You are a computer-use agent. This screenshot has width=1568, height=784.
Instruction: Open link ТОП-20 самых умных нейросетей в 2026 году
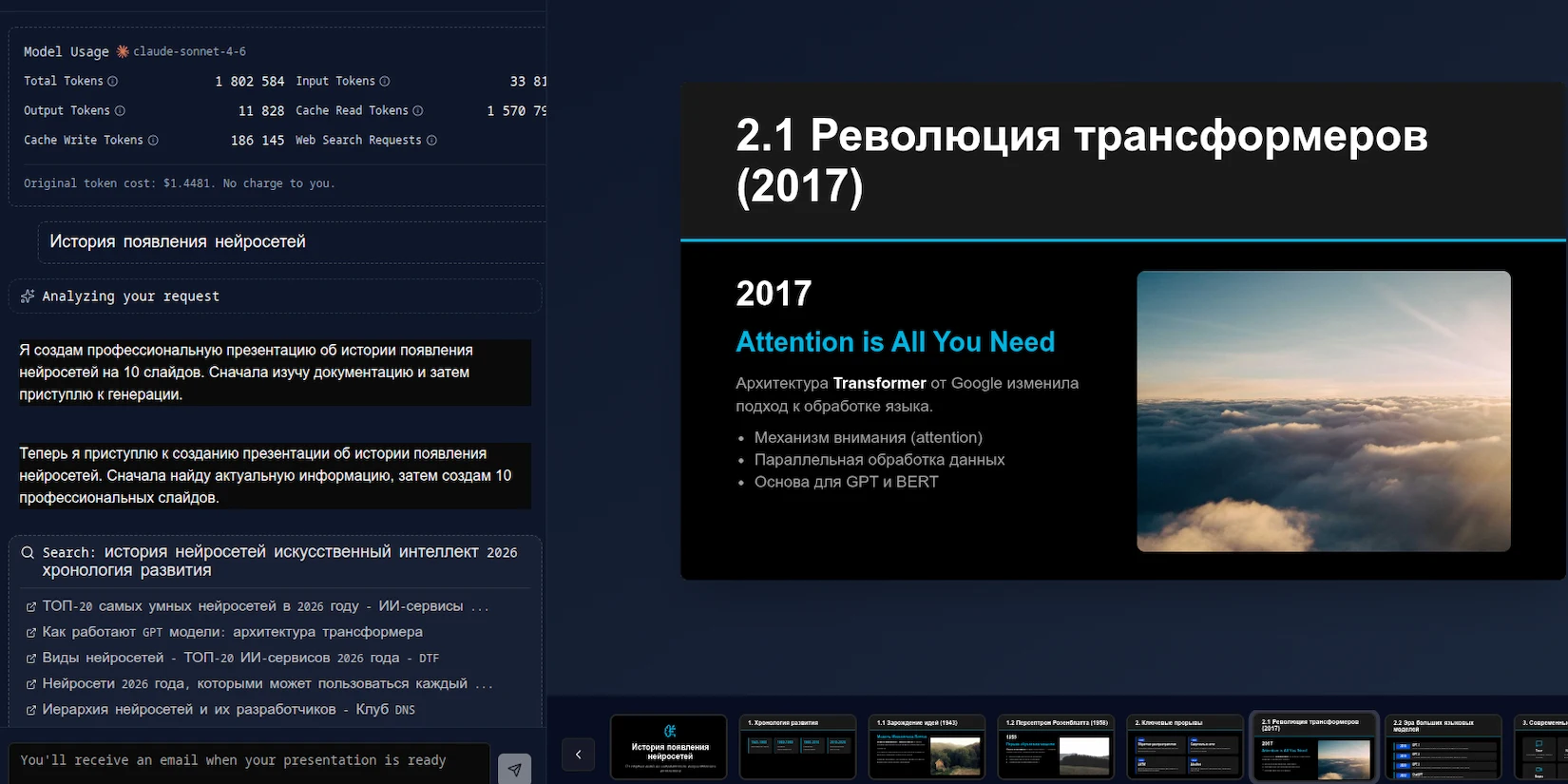click(x=265, y=606)
